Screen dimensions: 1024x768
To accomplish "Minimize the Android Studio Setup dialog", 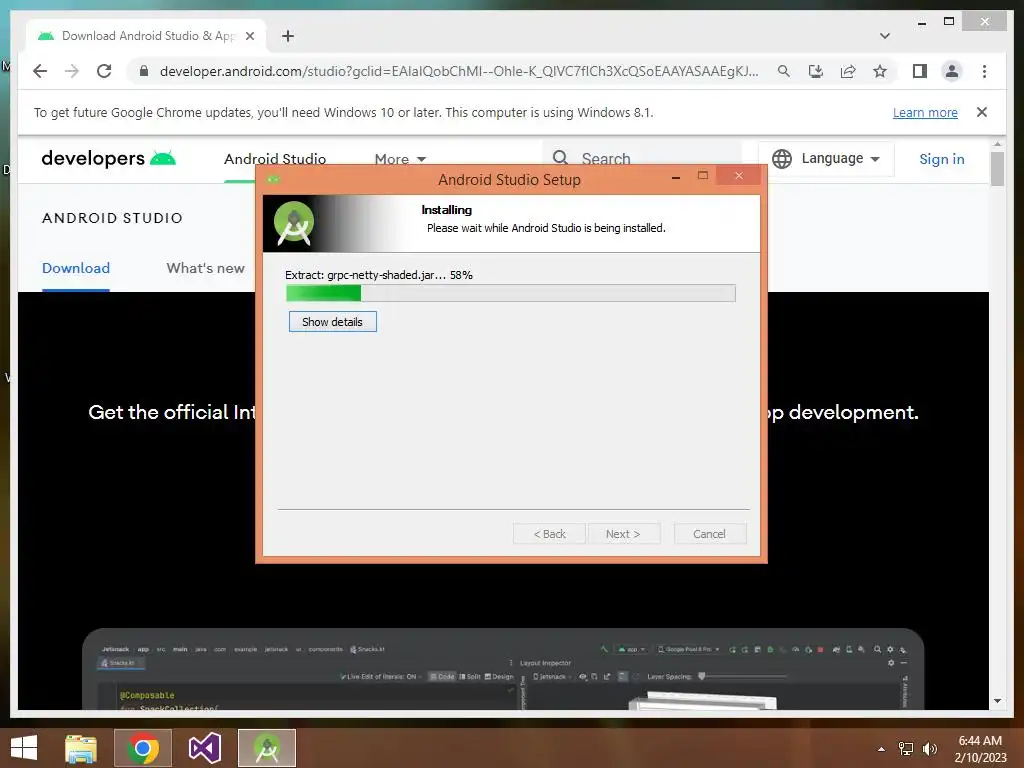I will 676,176.
